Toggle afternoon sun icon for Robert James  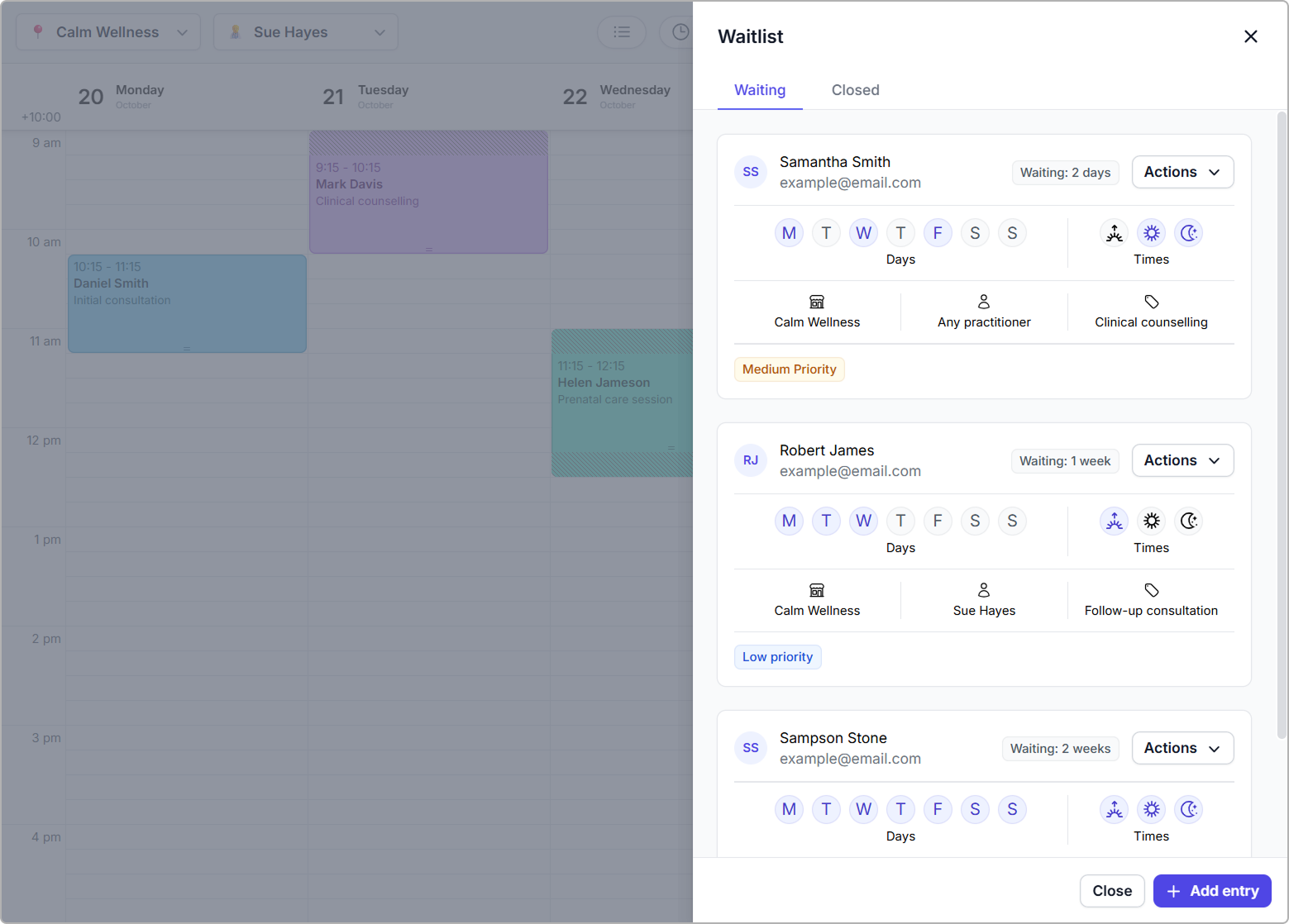pyautogui.click(x=1151, y=521)
